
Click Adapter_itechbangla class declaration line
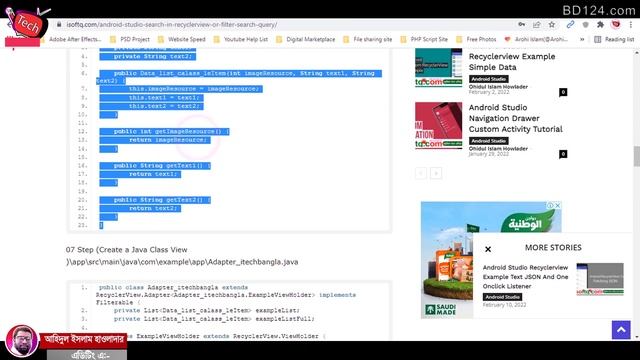(226, 295)
